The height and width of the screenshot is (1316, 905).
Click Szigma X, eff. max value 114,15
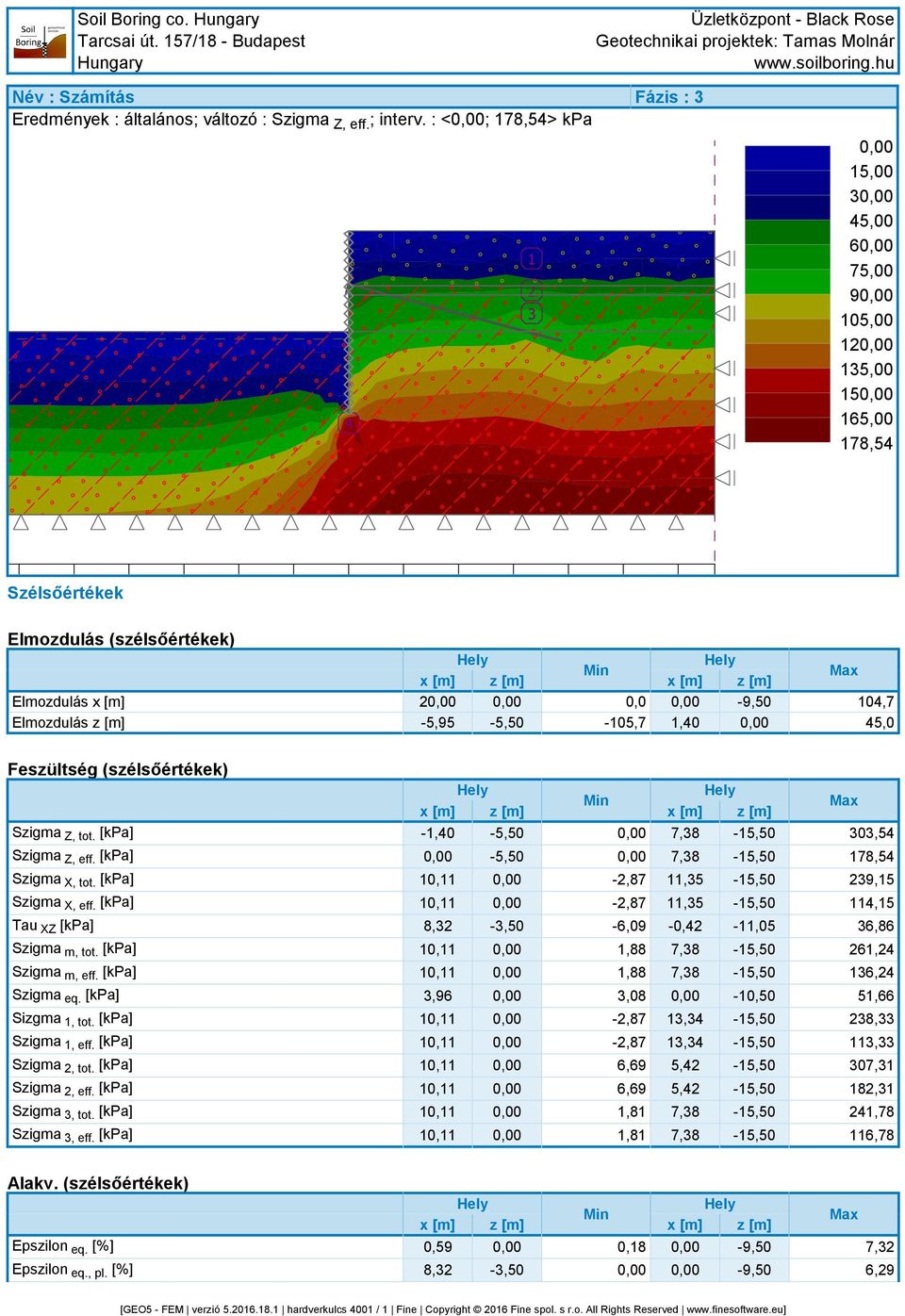click(x=871, y=903)
